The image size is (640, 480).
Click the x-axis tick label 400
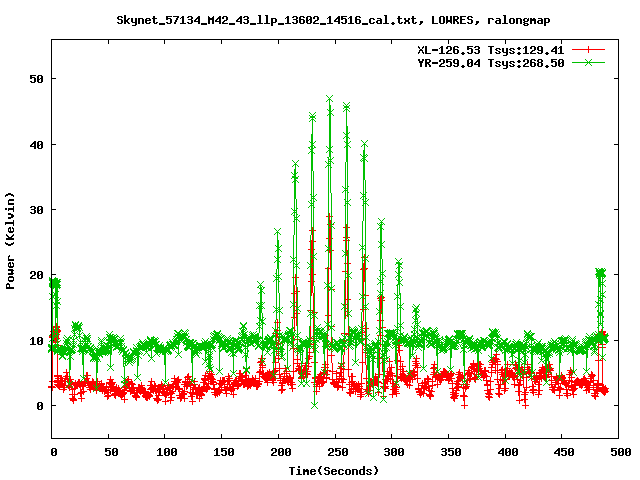[508, 452]
